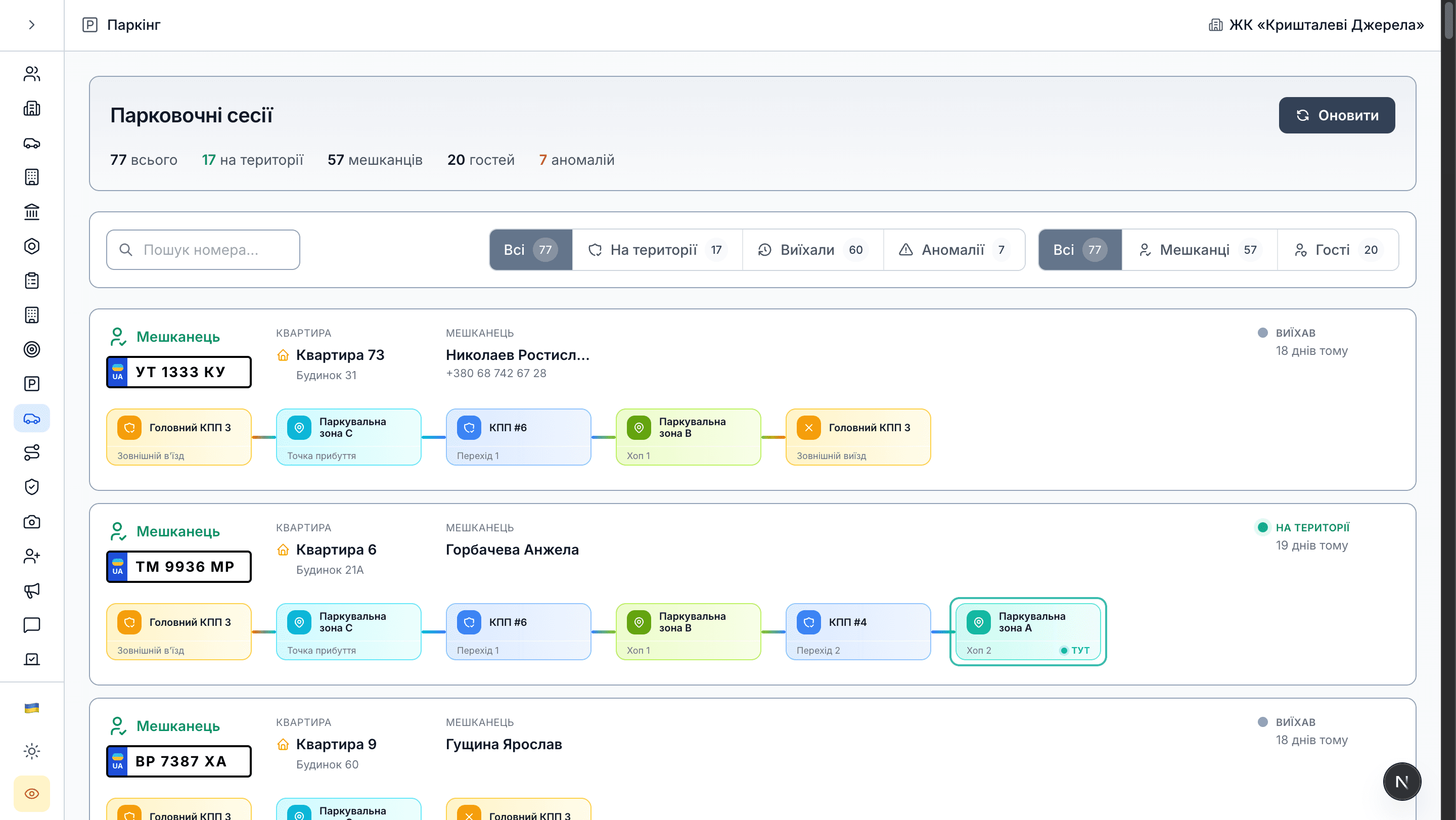Click the 77 всього summary stat
This screenshot has width=1456, height=820.
[x=144, y=160]
